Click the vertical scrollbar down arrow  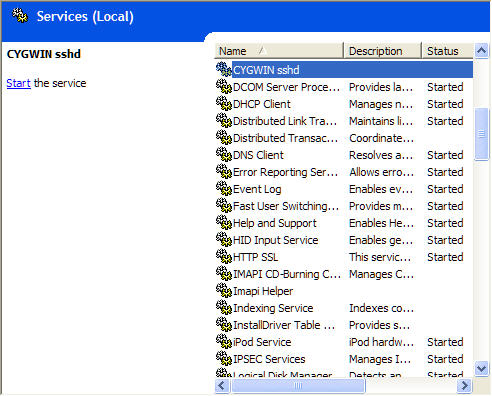click(481, 368)
